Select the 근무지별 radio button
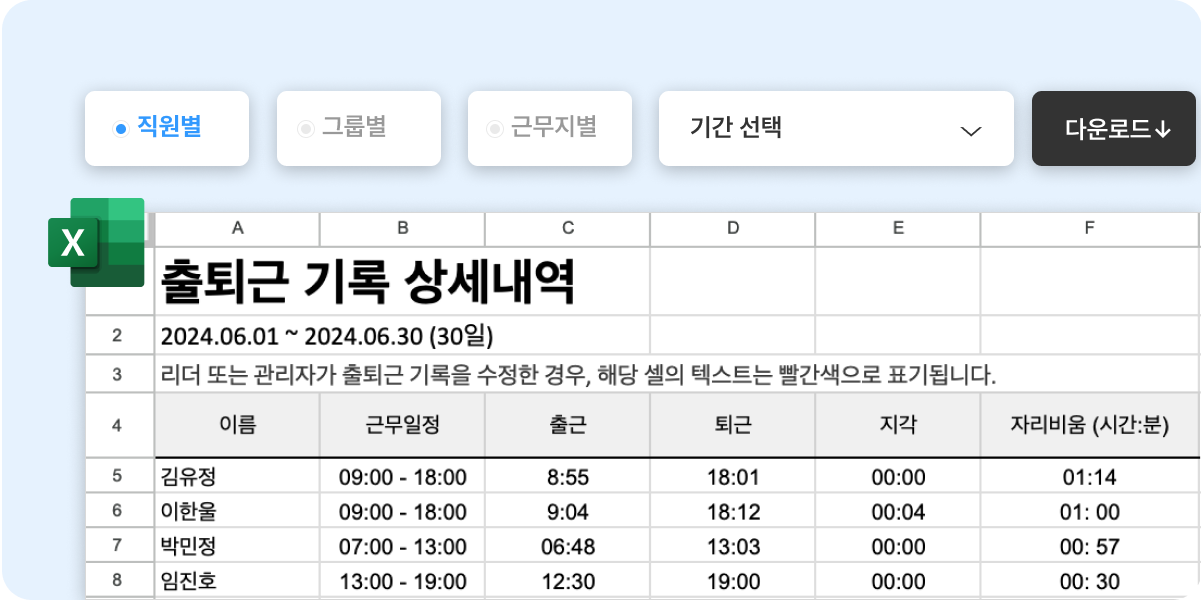1201x600 pixels. pyautogui.click(x=492, y=128)
